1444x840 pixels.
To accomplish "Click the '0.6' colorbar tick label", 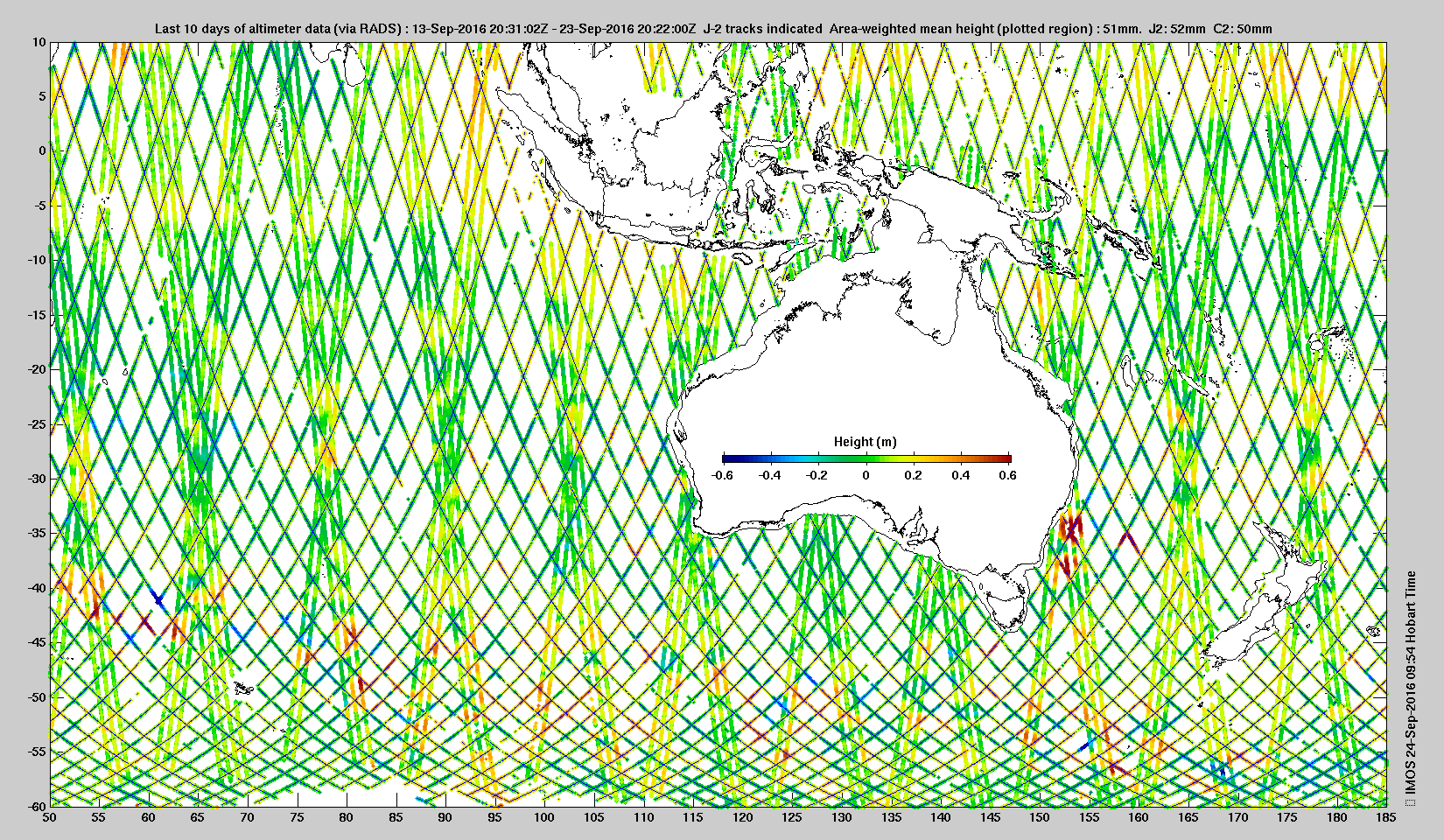I will pyautogui.click(x=1007, y=475).
